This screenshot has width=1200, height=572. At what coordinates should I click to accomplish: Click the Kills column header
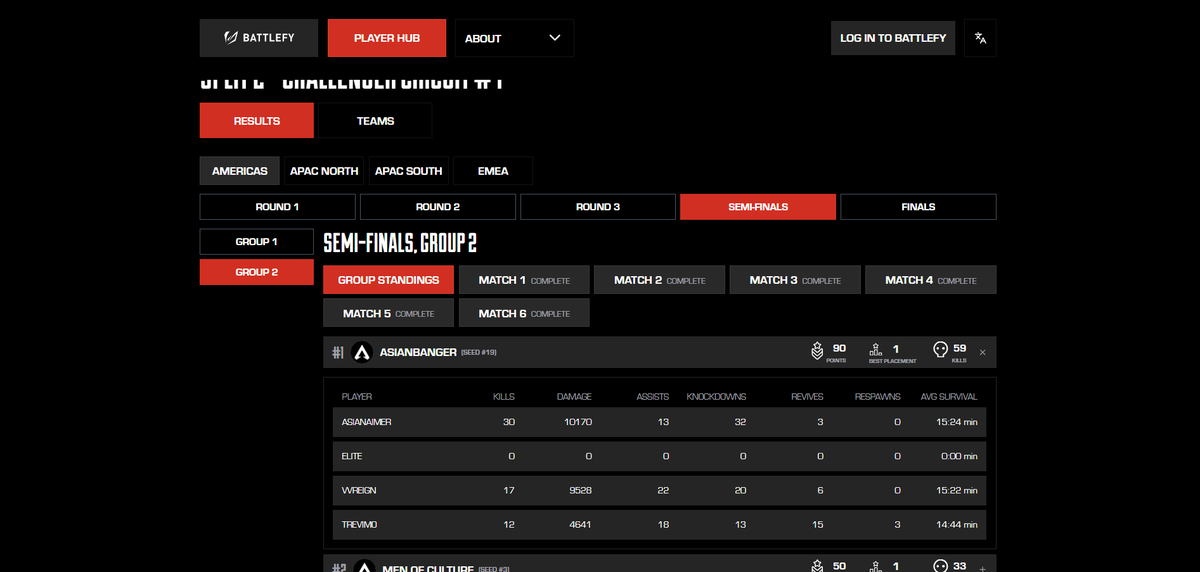[504, 397]
